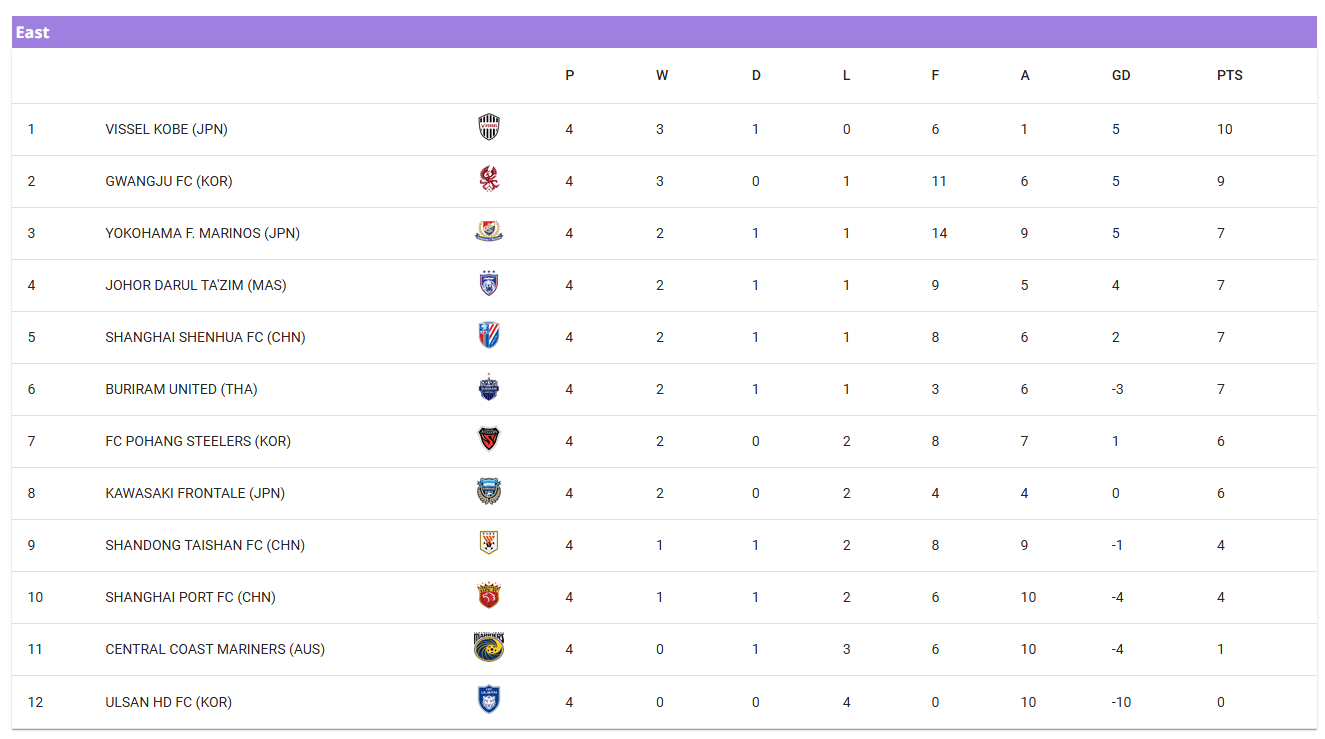Viewport: 1325px width, 739px height.
Task: Click the Buriram United club crest
Action: tap(488, 388)
